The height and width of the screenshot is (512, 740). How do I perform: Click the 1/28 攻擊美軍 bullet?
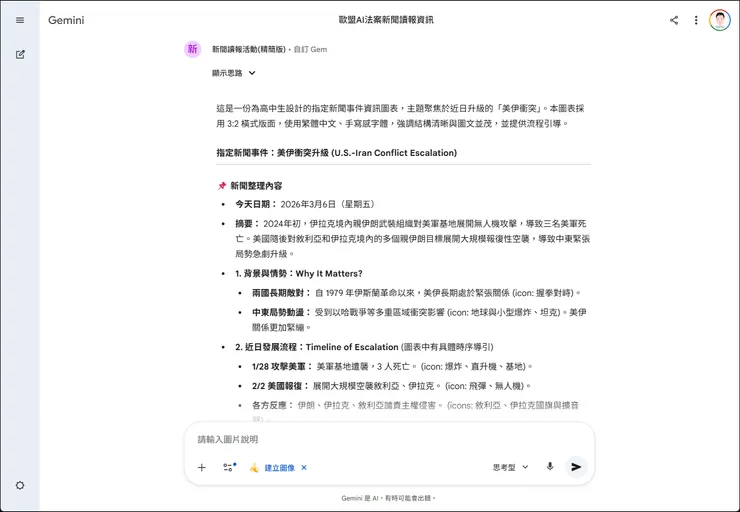(392, 366)
